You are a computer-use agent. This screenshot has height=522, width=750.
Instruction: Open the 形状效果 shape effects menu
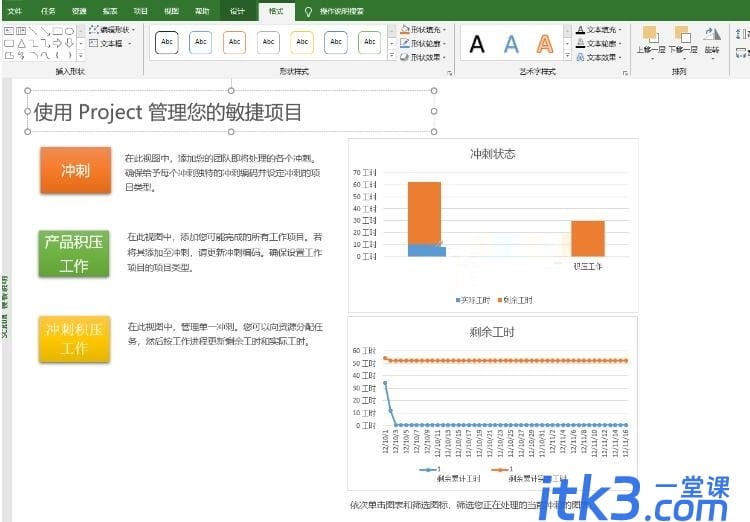(423, 57)
